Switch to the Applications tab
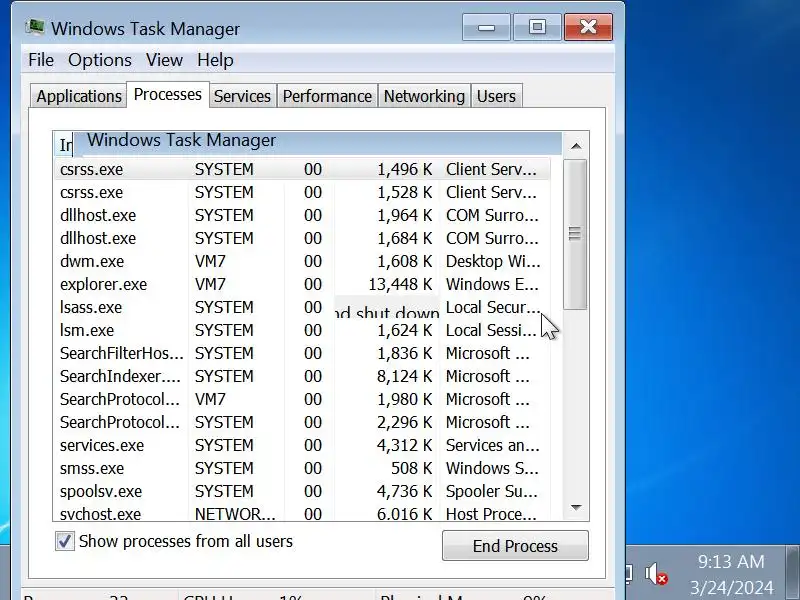 coord(79,96)
